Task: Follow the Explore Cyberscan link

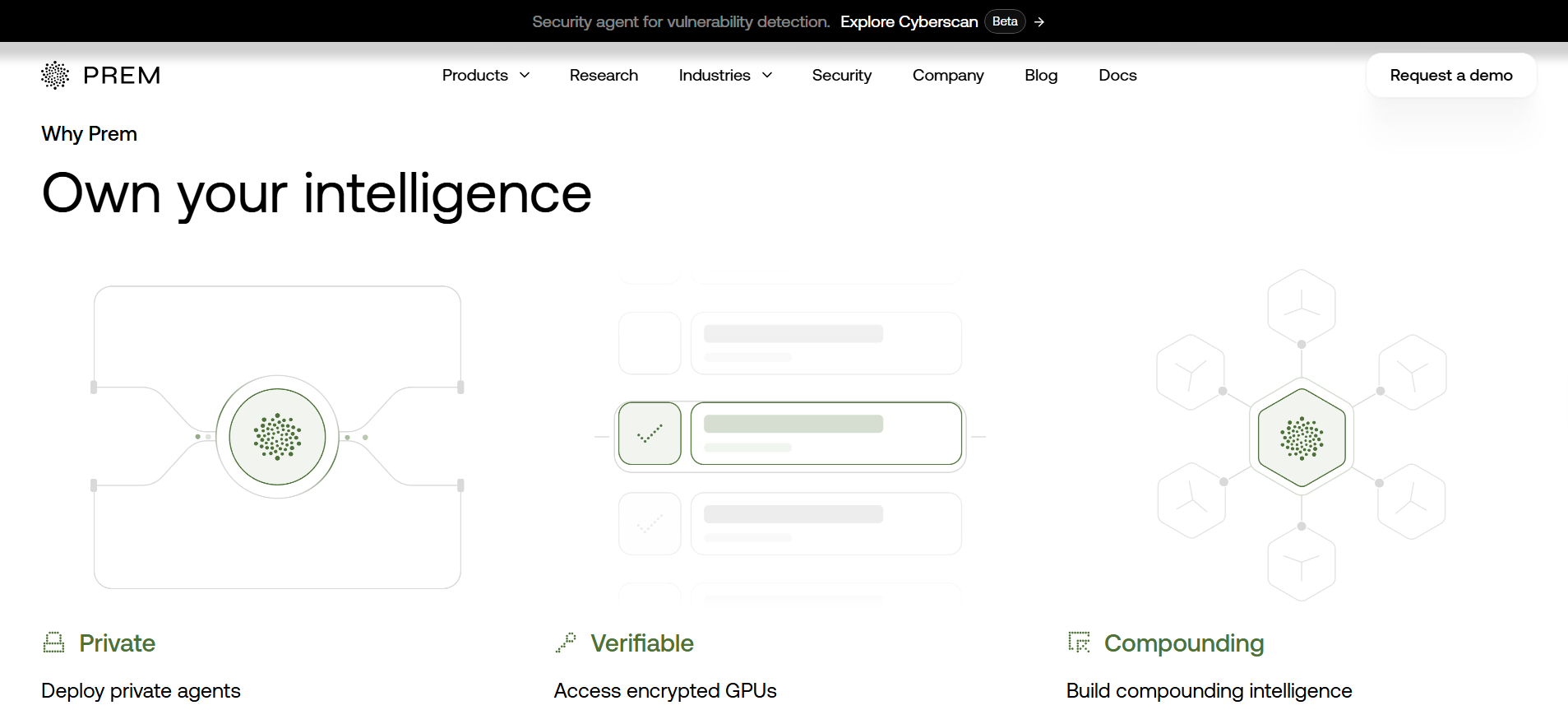Action: click(x=909, y=22)
